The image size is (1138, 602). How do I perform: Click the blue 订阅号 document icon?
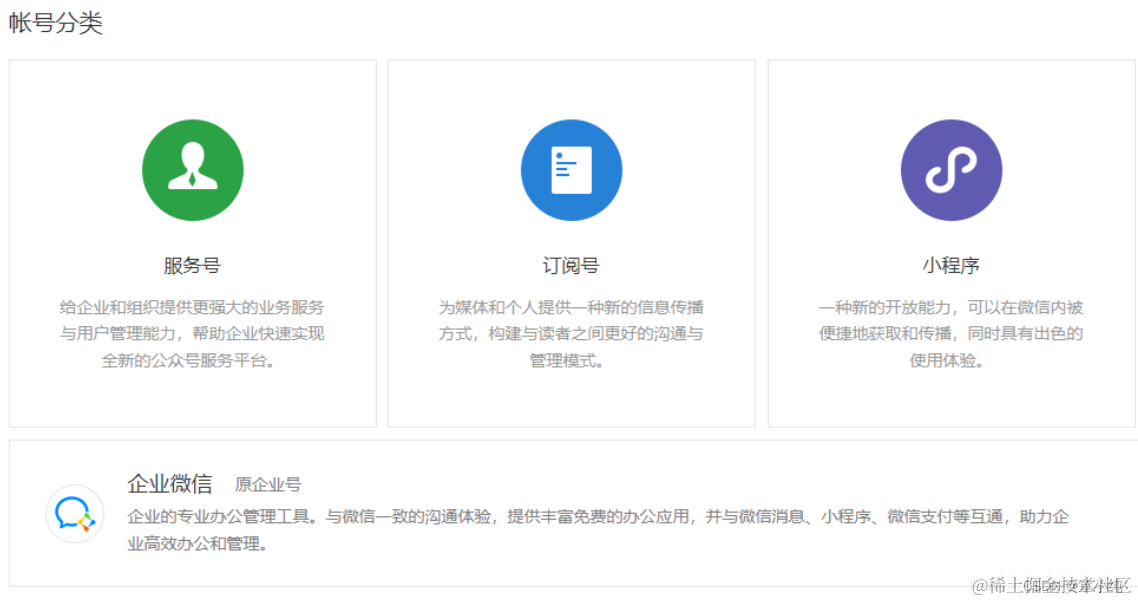point(571,170)
